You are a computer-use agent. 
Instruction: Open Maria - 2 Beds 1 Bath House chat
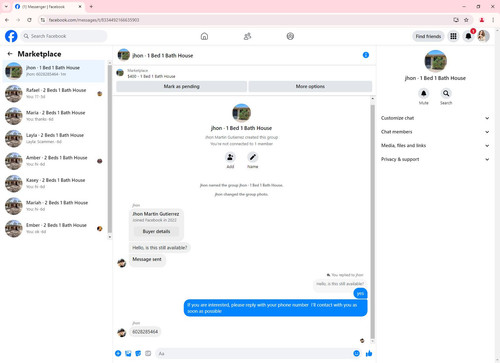pos(54,116)
